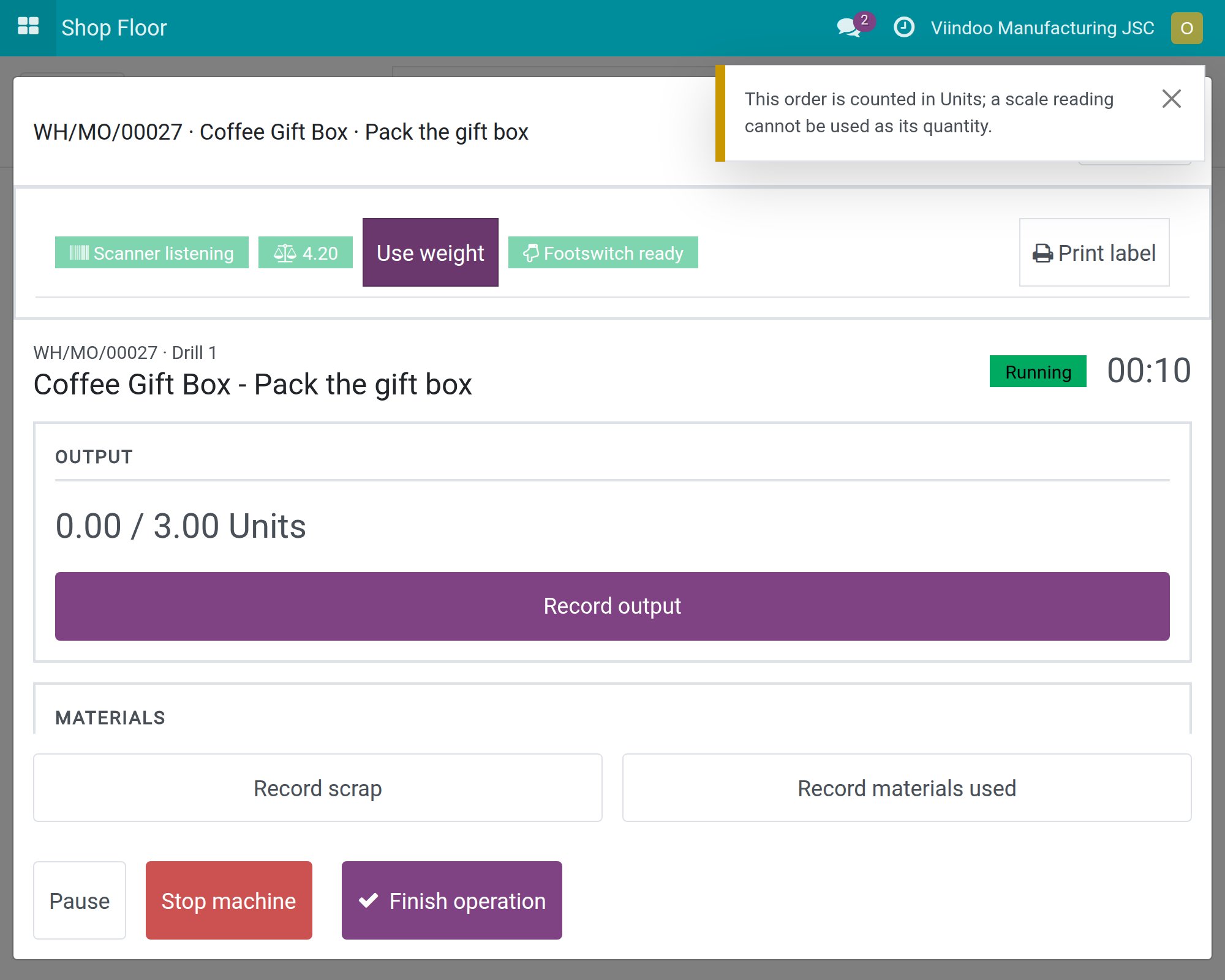The image size is (1225, 980).
Task: Click the Running status label
Action: (x=1038, y=371)
